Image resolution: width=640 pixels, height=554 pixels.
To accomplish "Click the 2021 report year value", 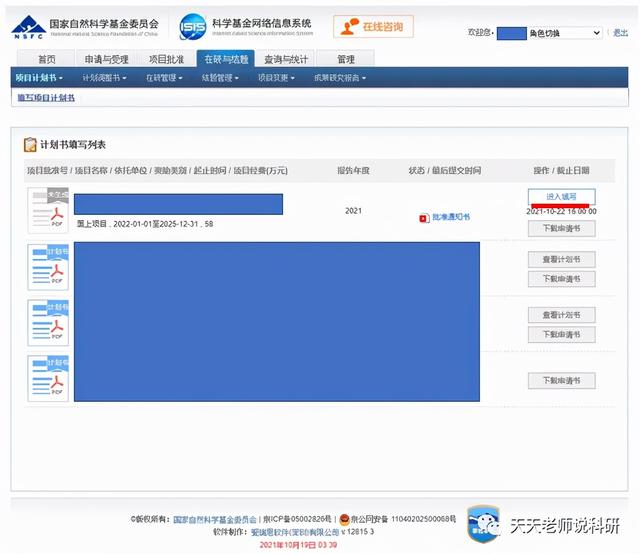I will [x=353, y=211].
